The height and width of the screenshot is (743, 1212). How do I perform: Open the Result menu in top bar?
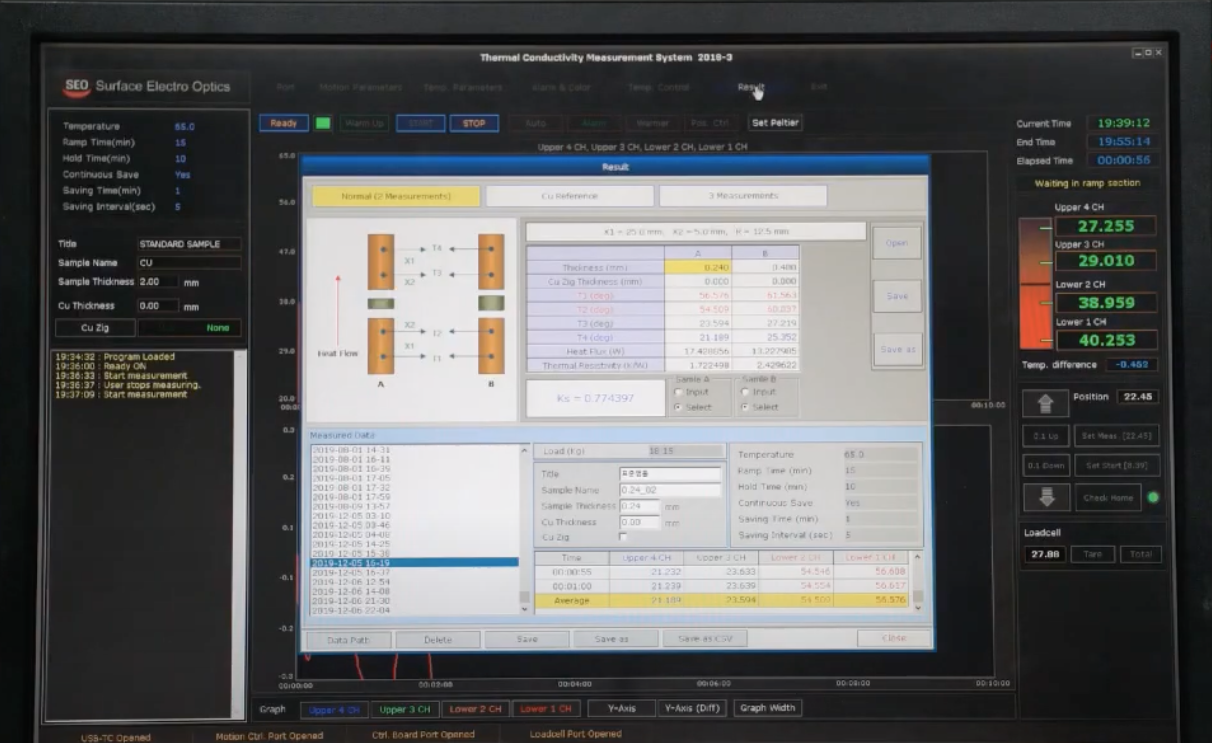tap(750, 88)
